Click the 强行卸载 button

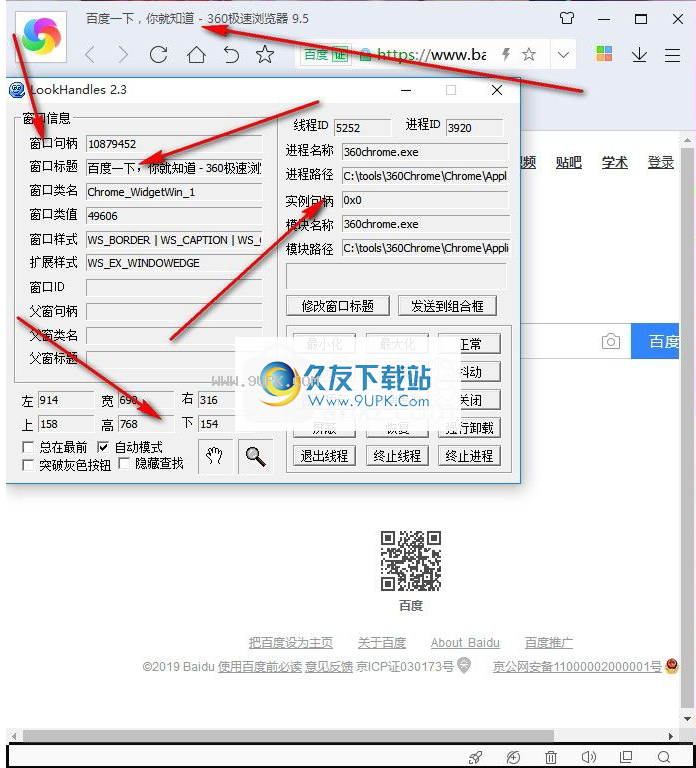pyautogui.click(x=469, y=428)
